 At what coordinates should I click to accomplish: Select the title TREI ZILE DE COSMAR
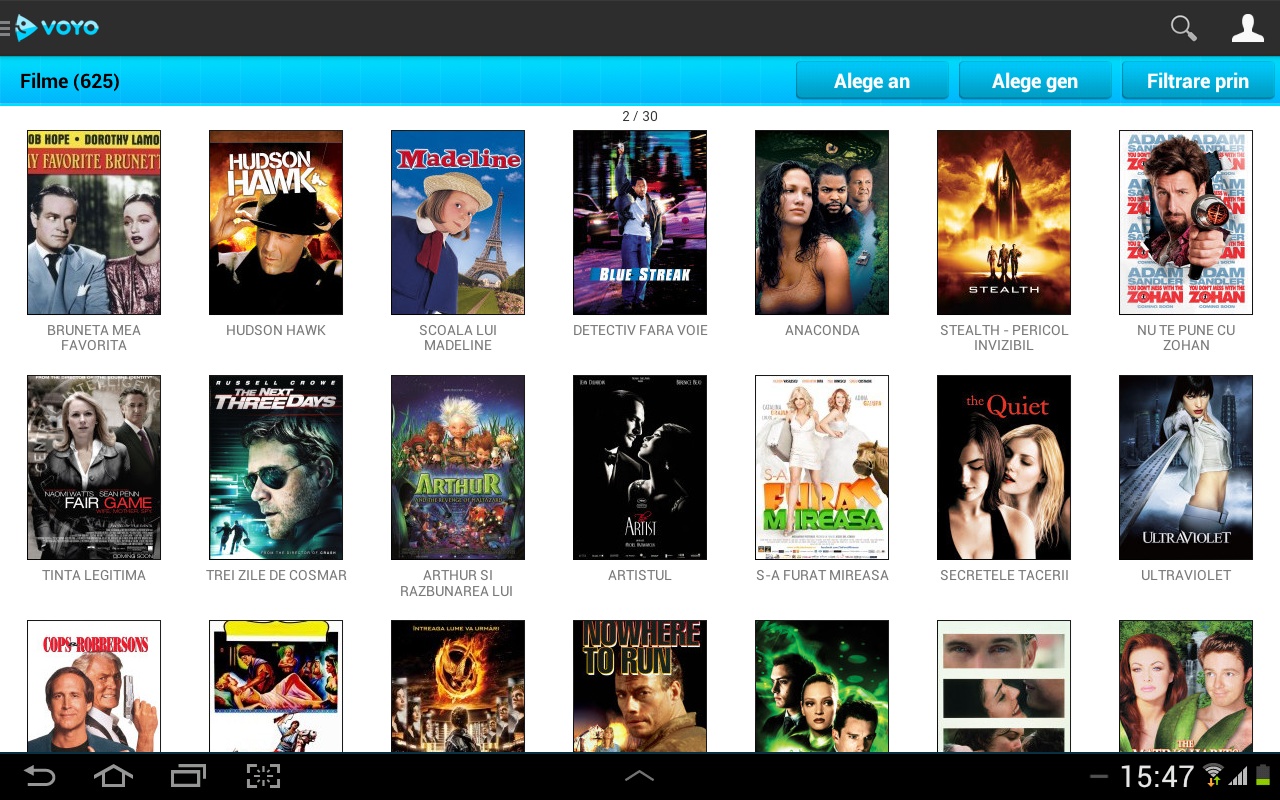coord(276,575)
